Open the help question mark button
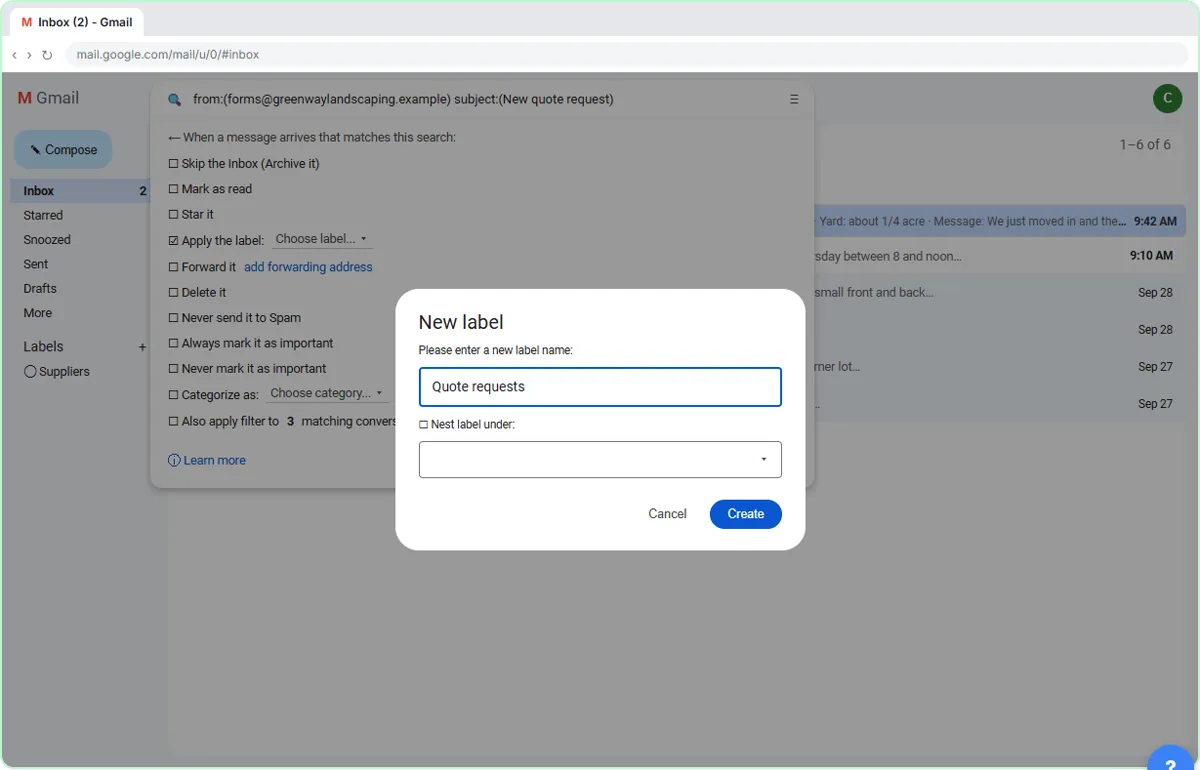 1171,761
